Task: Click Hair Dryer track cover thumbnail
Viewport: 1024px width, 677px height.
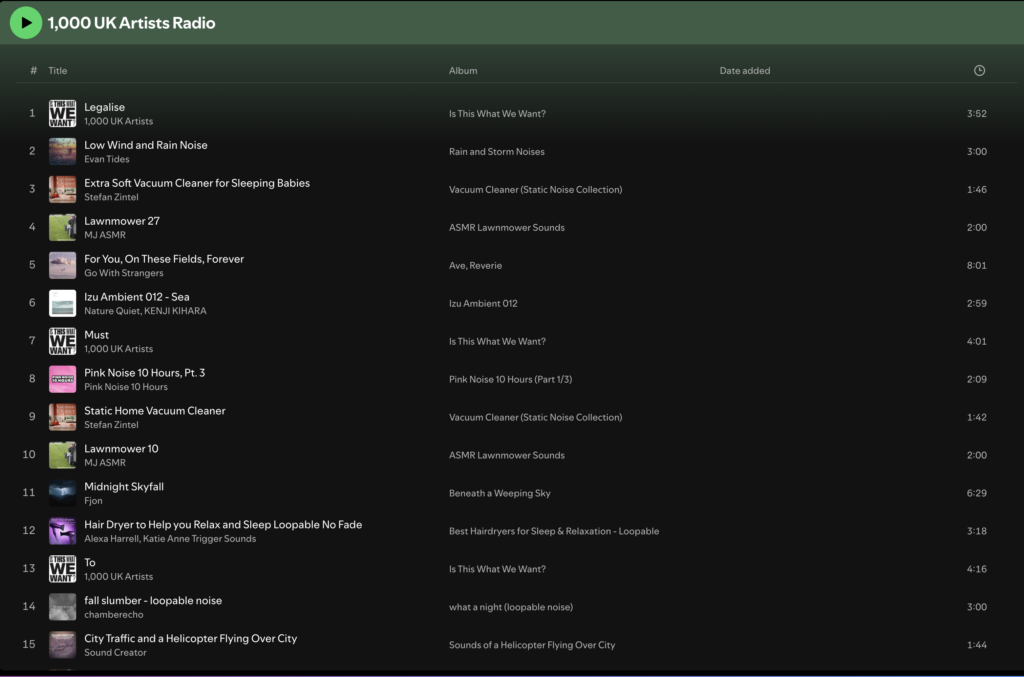Action: 63,531
